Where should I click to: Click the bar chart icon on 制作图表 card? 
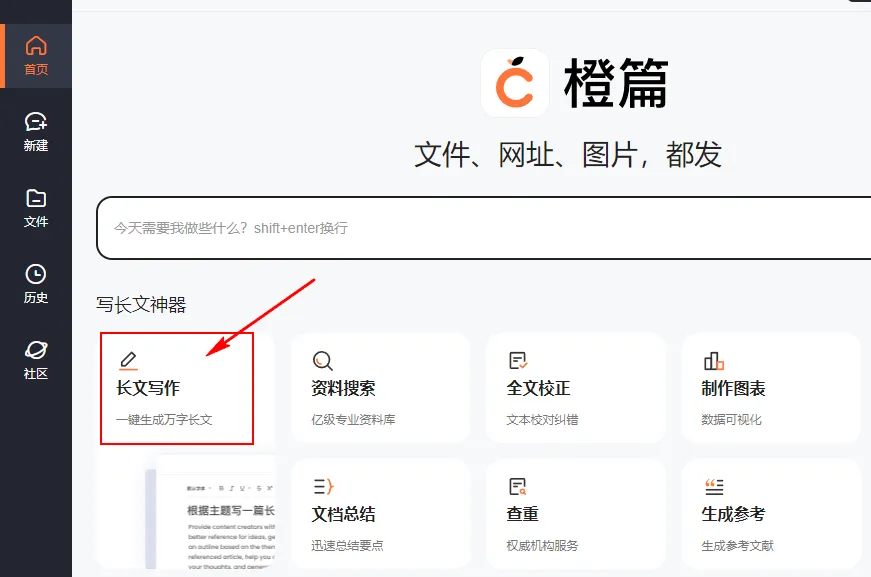[713, 361]
